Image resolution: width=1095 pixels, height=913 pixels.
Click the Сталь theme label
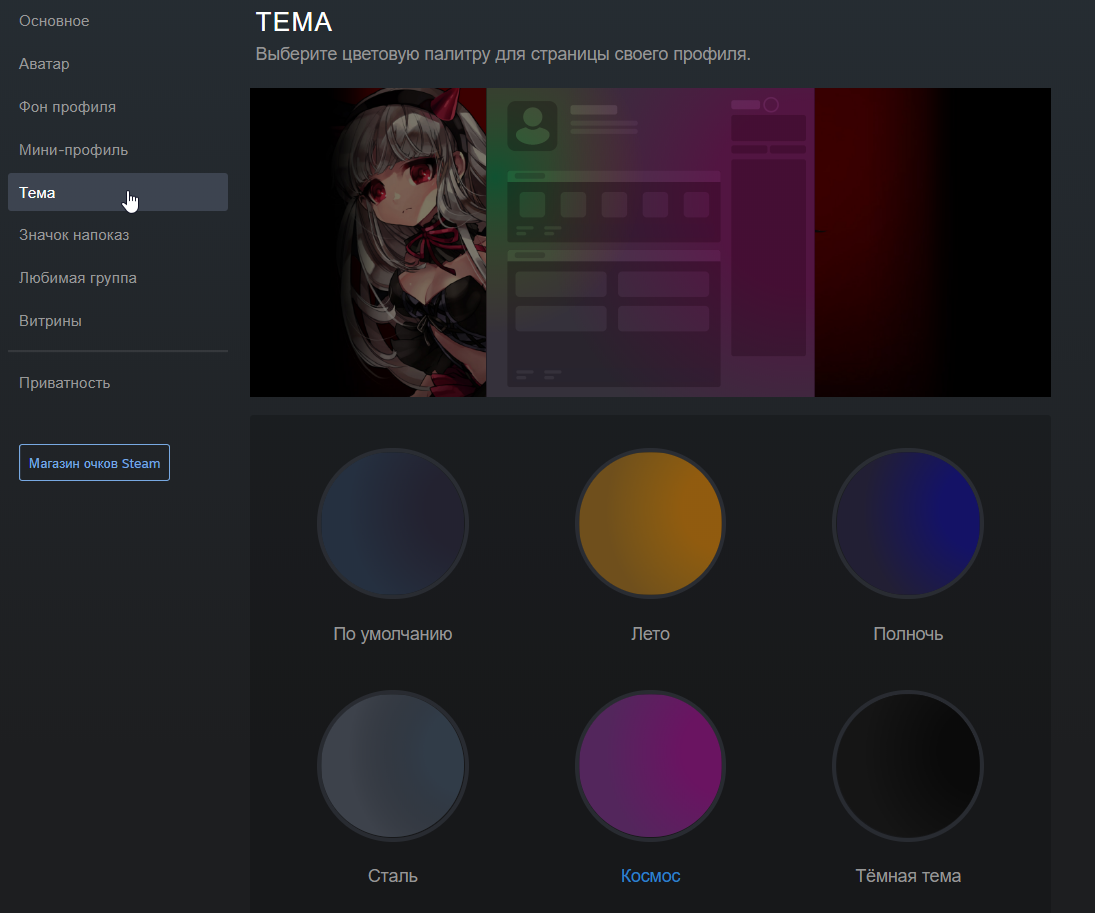[392, 876]
